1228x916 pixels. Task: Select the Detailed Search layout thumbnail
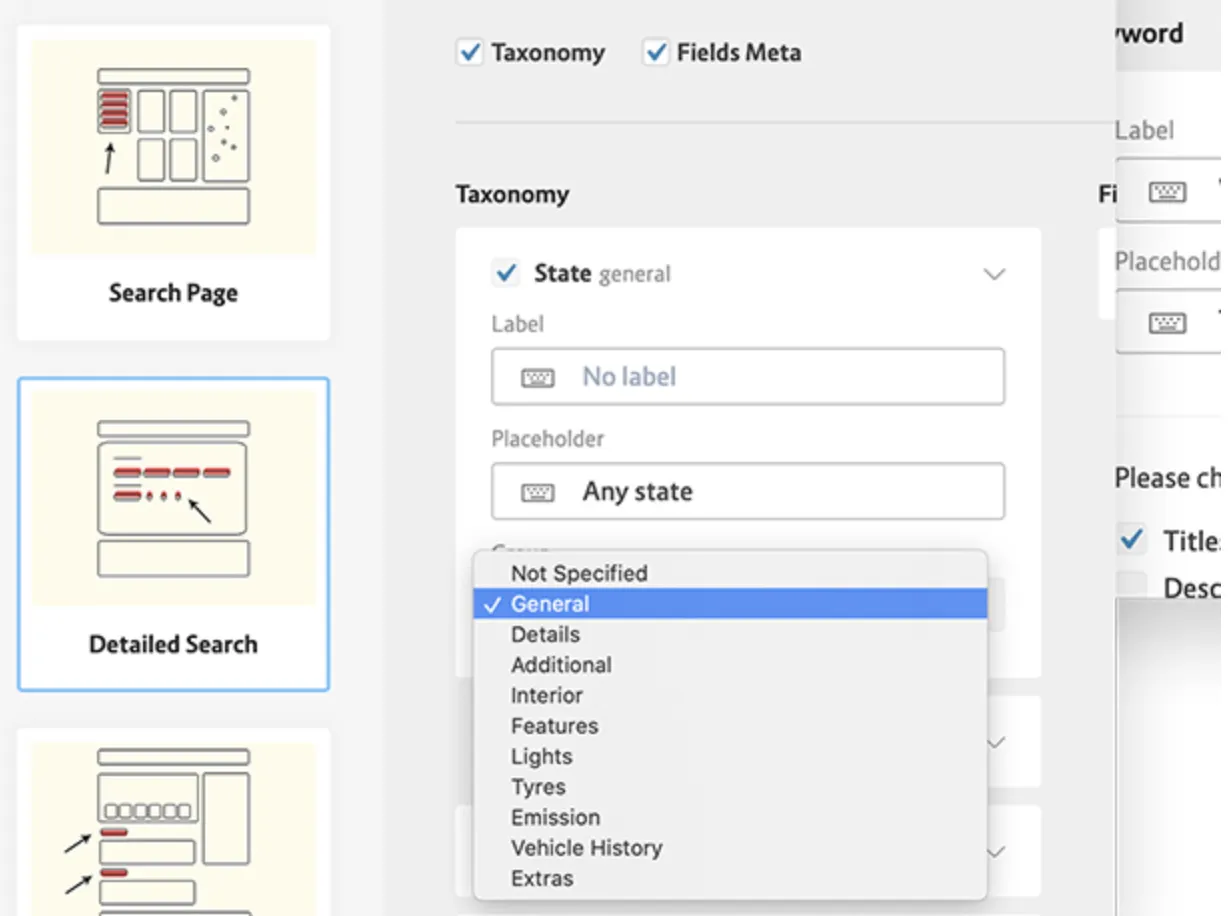tap(173, 534)
